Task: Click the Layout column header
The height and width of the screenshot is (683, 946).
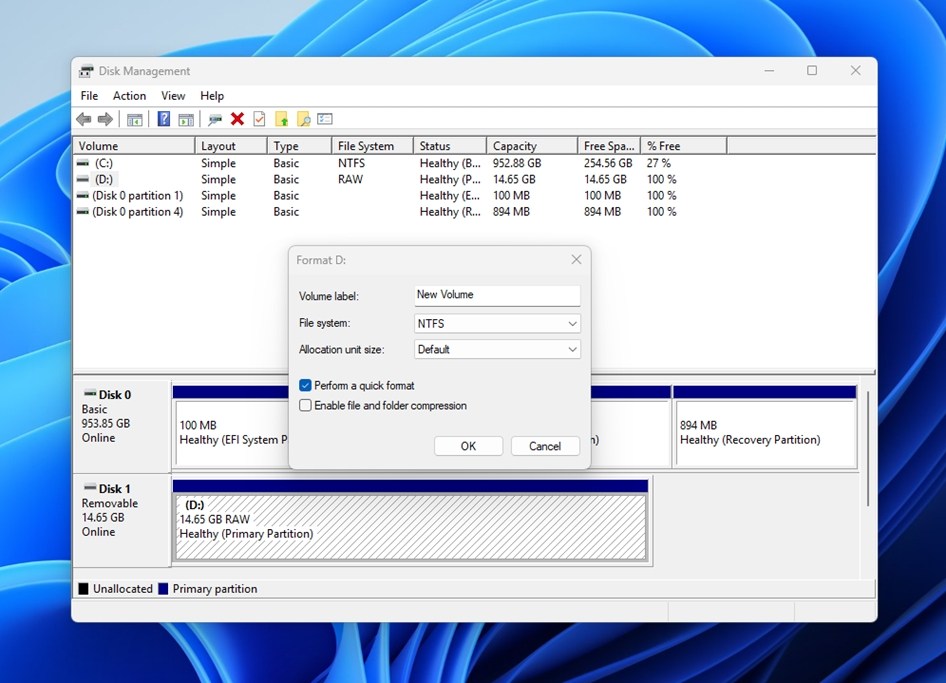Action: click(231, 146)
